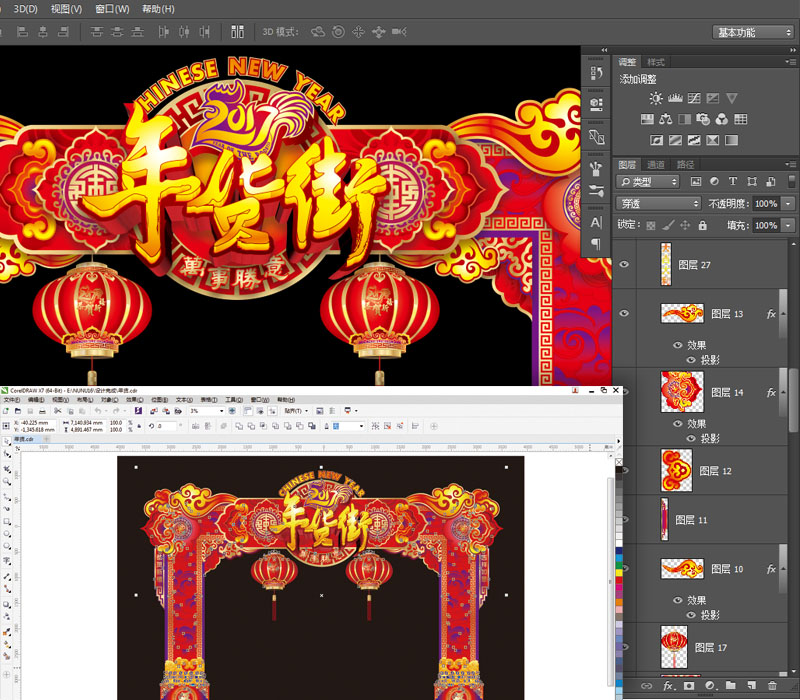Toggle lock image pixels brush icon
This screenshot has height=700, width=800.
[x=668, y=225]
